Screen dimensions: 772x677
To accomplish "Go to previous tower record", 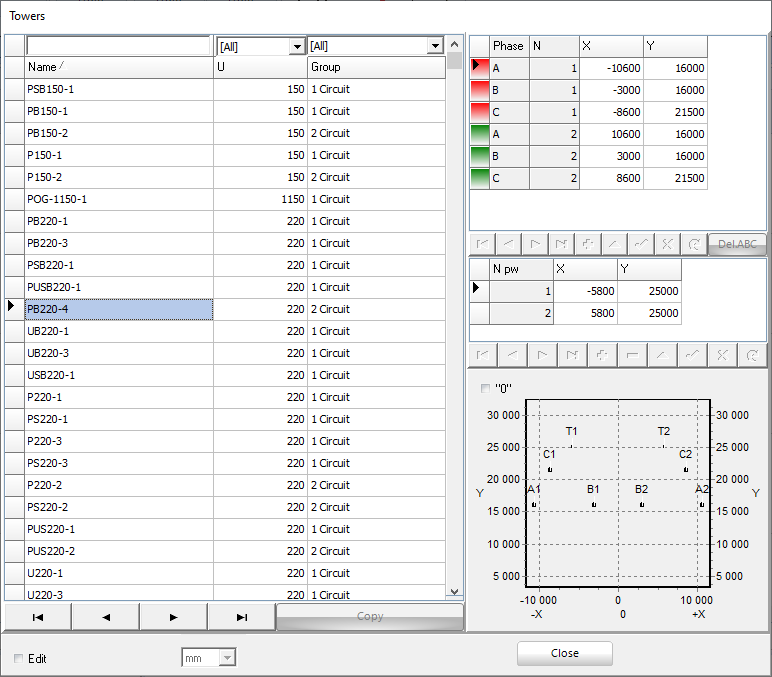I will pyautogui.click(x=105, y=617).
